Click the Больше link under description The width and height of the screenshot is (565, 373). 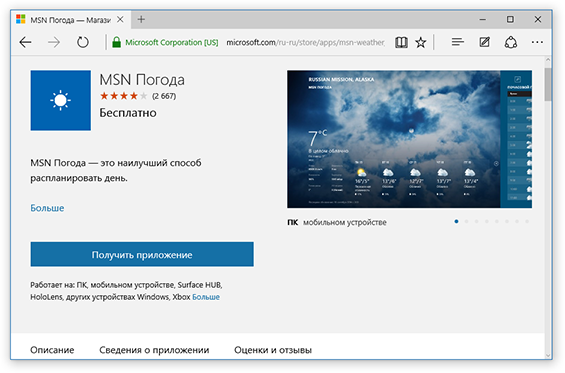tap(47, 208)
